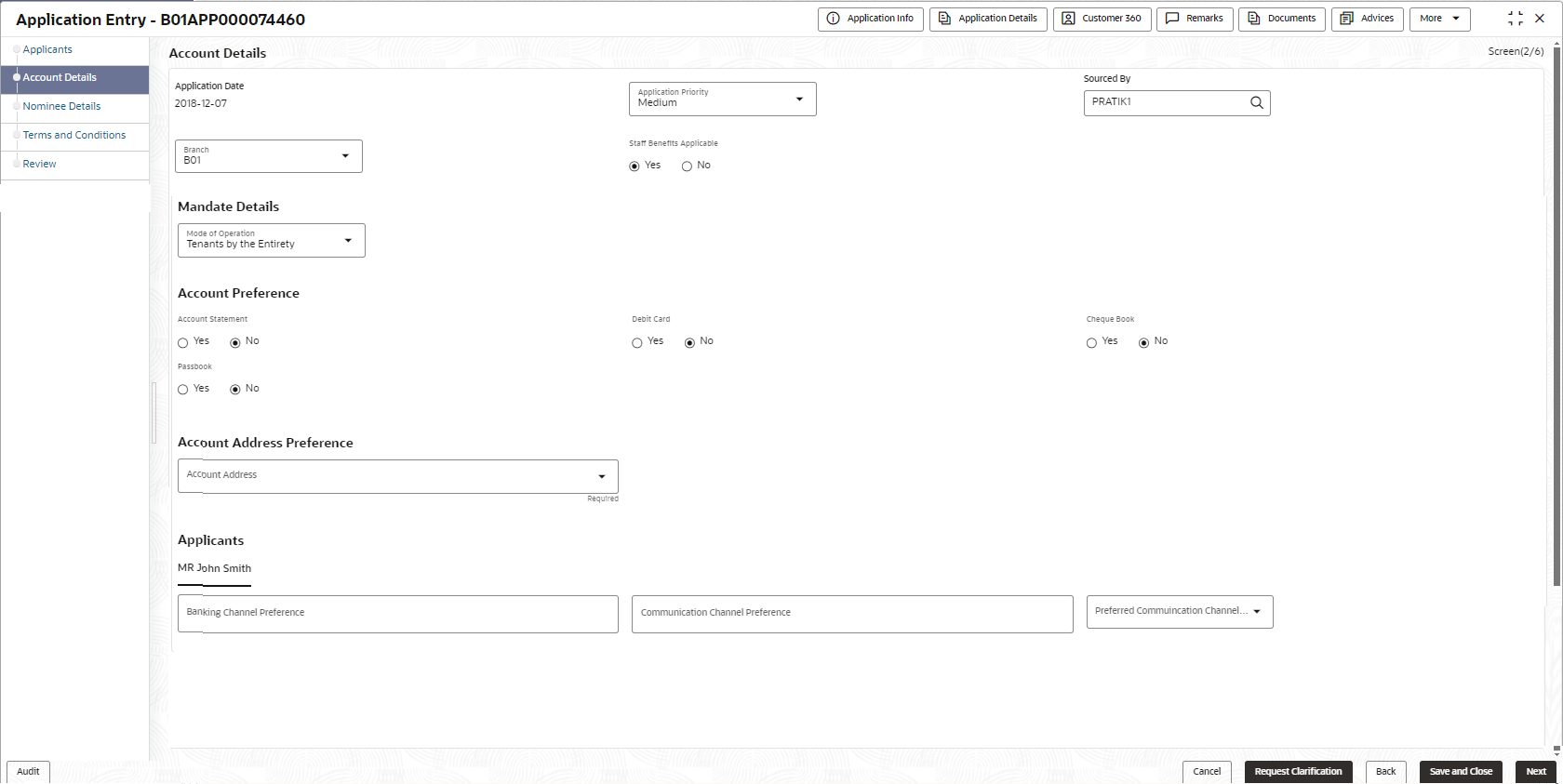Open the More menu
Image resolution: width=1563 pixels, height=784 pixels.
tap(1440, 19)
